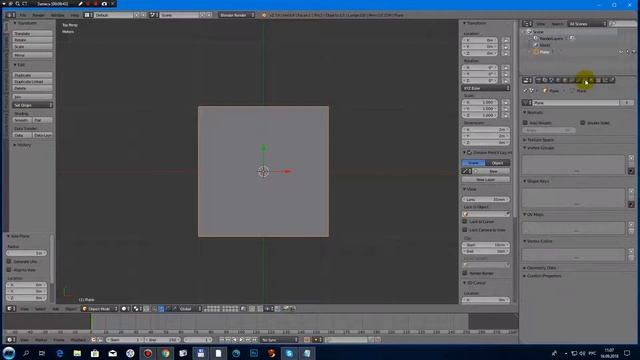Click the World icon in the outliner
This screenshot has height=360, width=640.
pyautogui.click(x=536, y=45)
